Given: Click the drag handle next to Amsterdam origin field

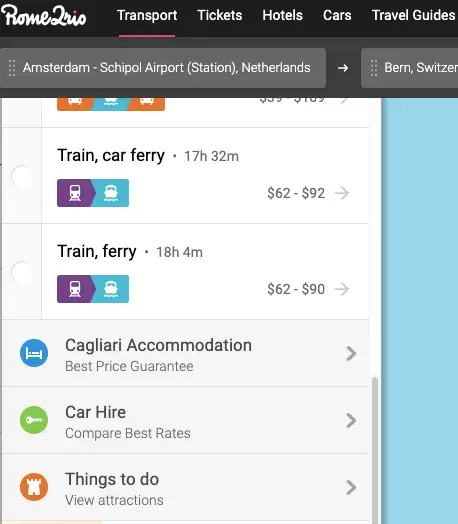Looking at the screenshot, I should pos(12,68).
